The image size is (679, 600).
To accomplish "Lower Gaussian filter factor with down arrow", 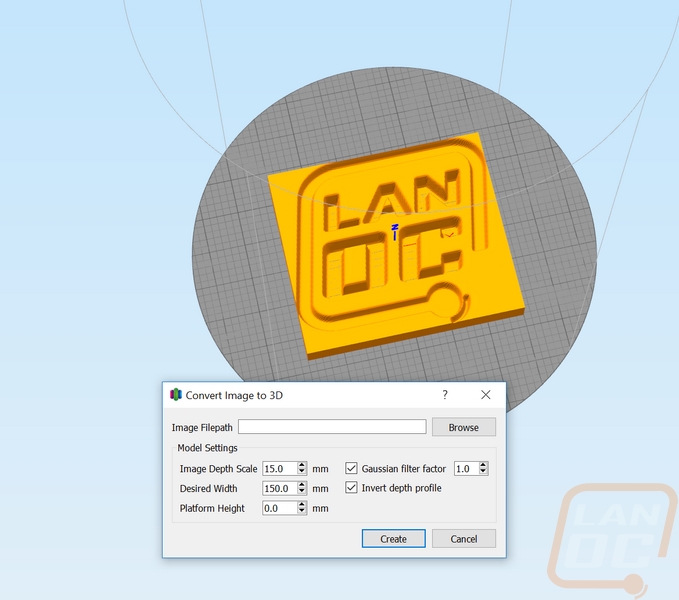I will tap(483, 472).
